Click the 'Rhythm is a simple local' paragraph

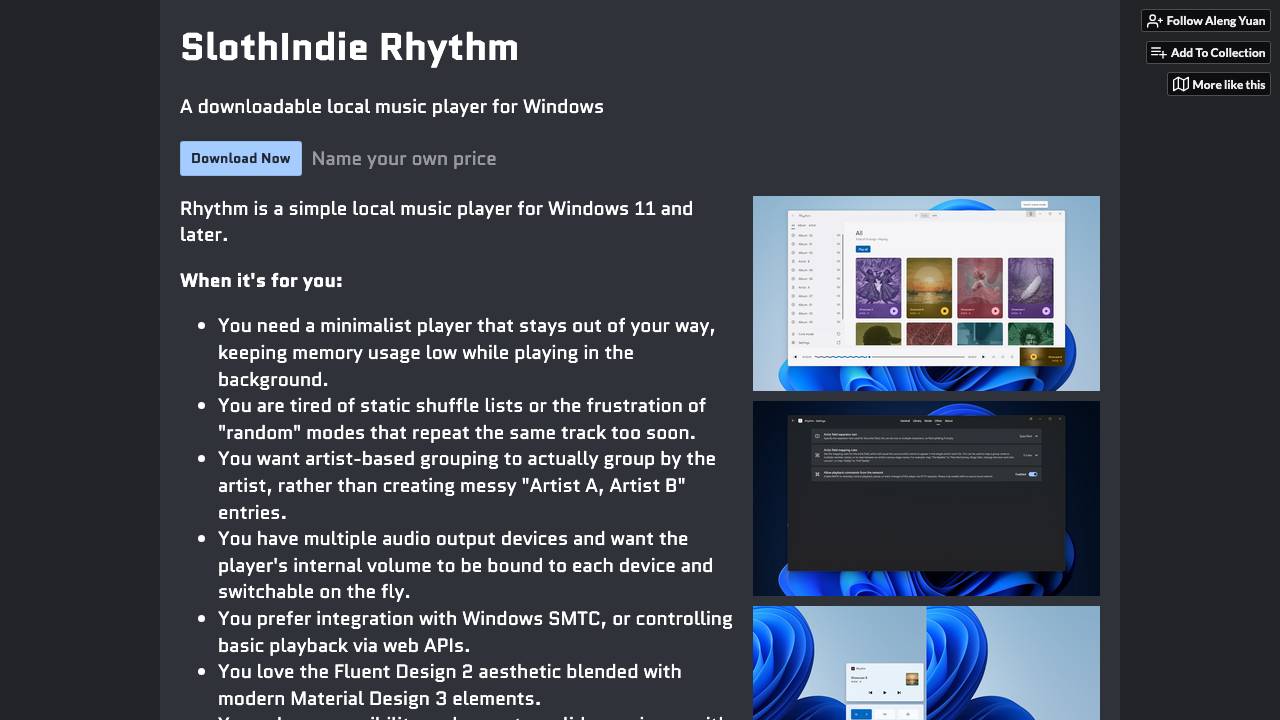(x=436, y=221)
